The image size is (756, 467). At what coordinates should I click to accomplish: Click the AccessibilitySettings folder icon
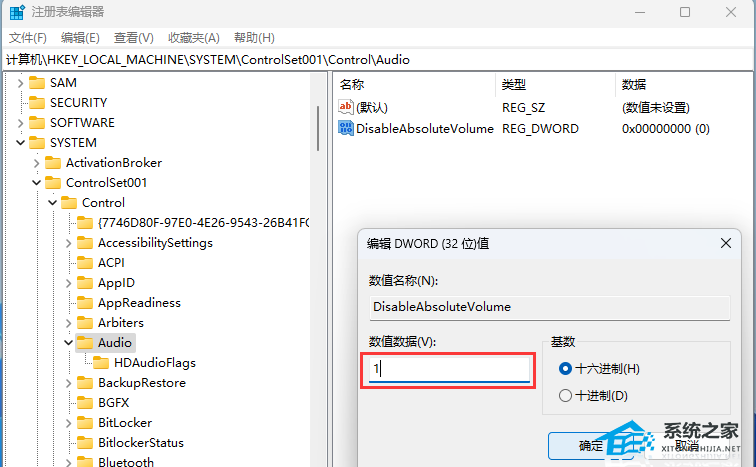(x=85, y=243)
